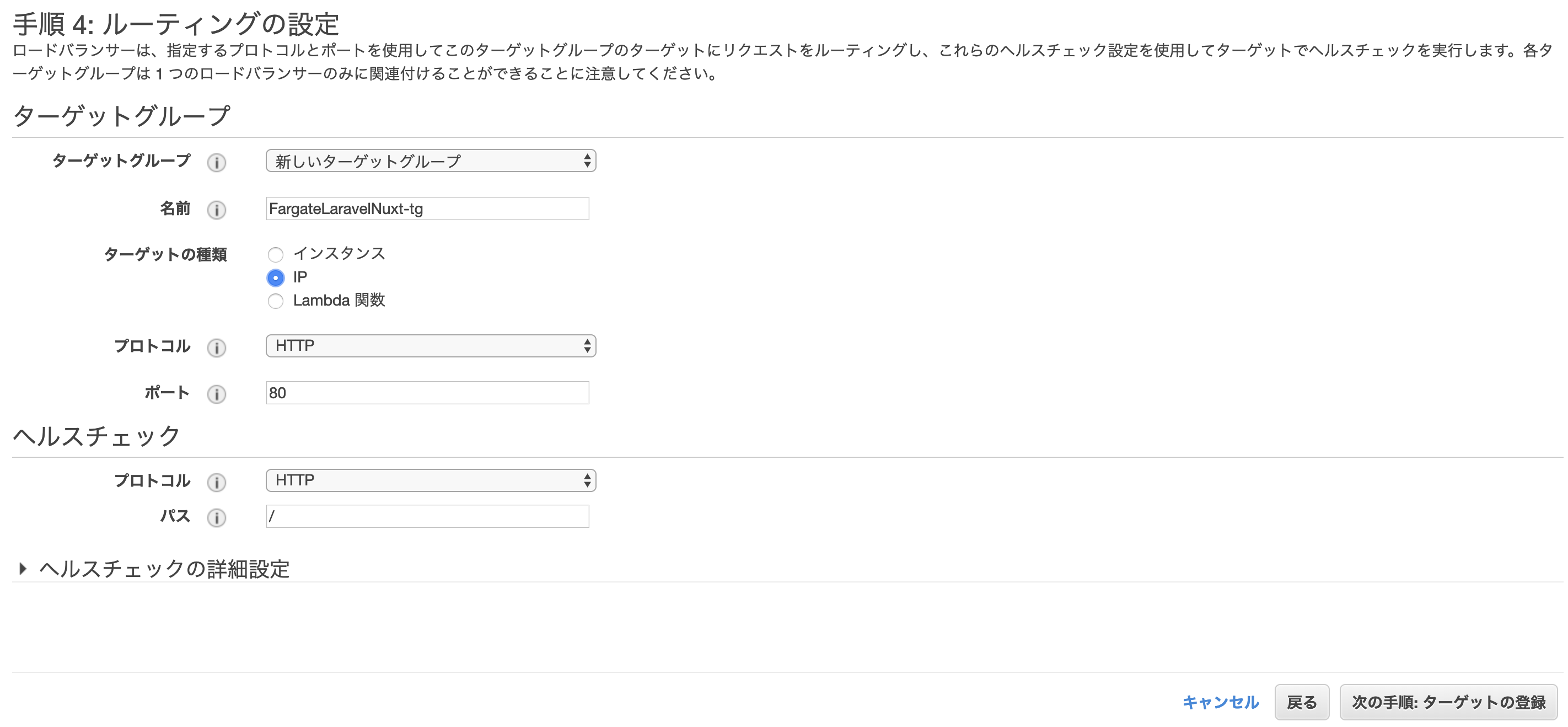Click the キャンセル link

(x=1220, y=702)
